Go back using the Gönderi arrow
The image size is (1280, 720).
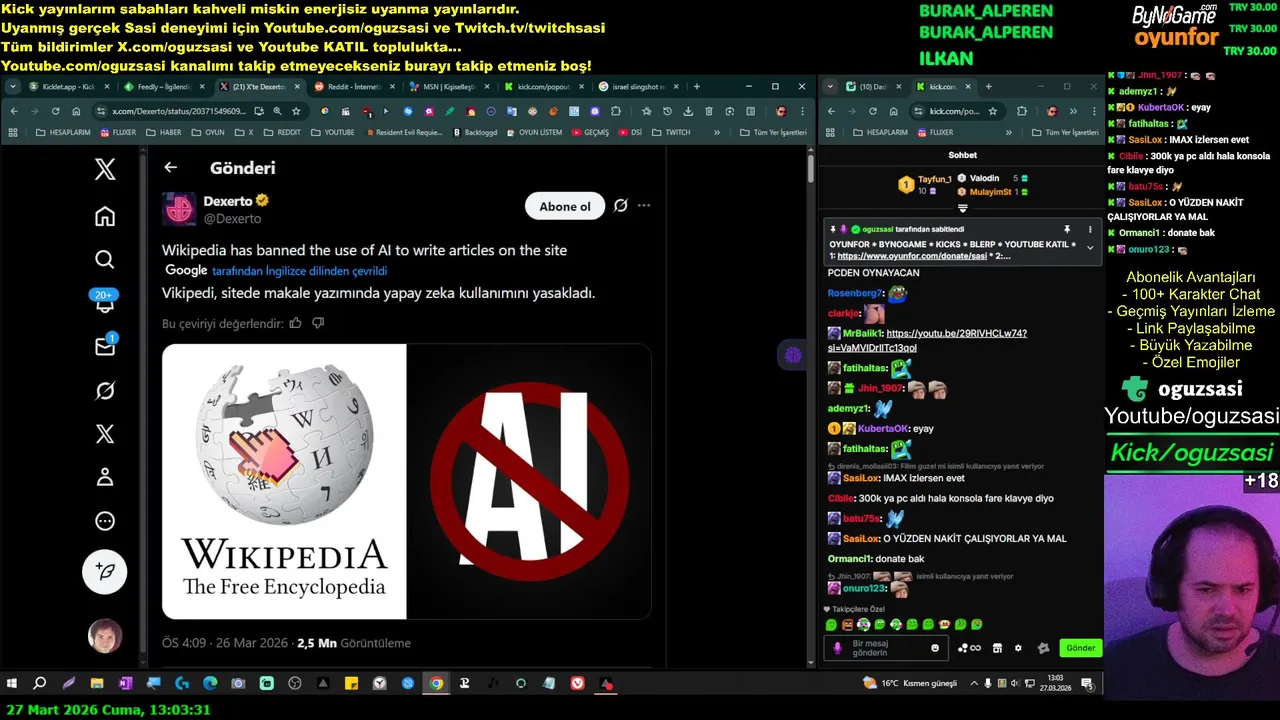click(x=171, y=168)
